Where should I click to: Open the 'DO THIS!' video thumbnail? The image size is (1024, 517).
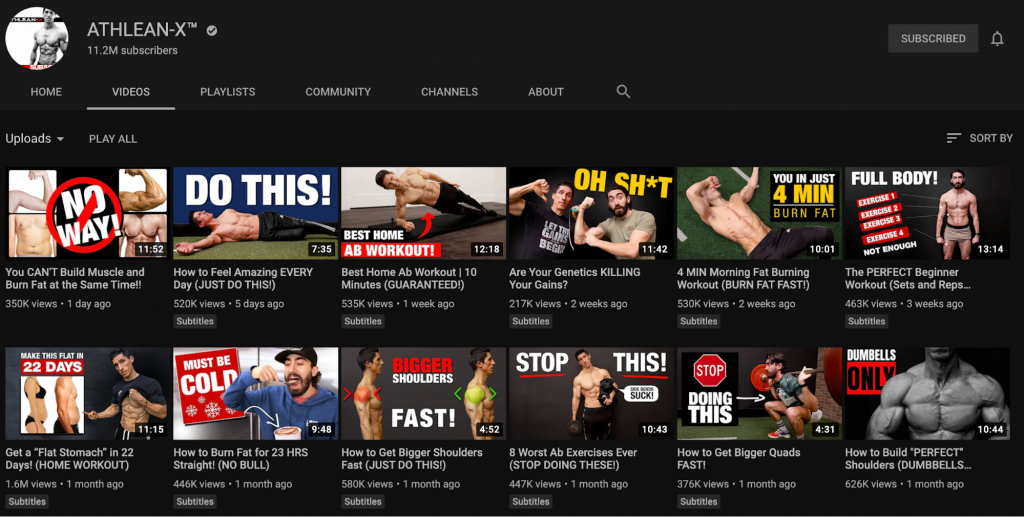tap(255, 213)
